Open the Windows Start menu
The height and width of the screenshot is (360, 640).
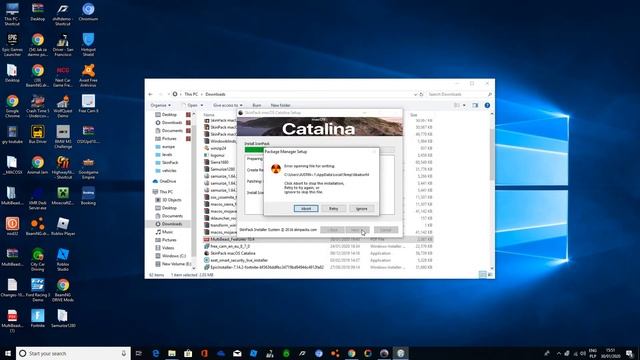(x=8, y=353)
